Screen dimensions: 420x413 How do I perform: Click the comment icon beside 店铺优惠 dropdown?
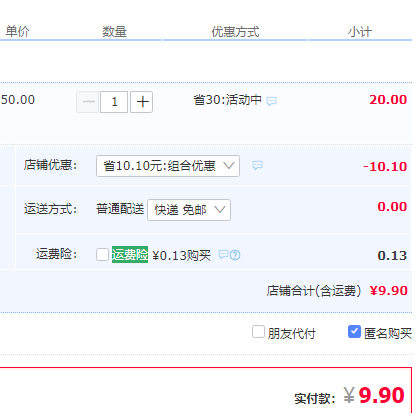click(x=257, y=165)
